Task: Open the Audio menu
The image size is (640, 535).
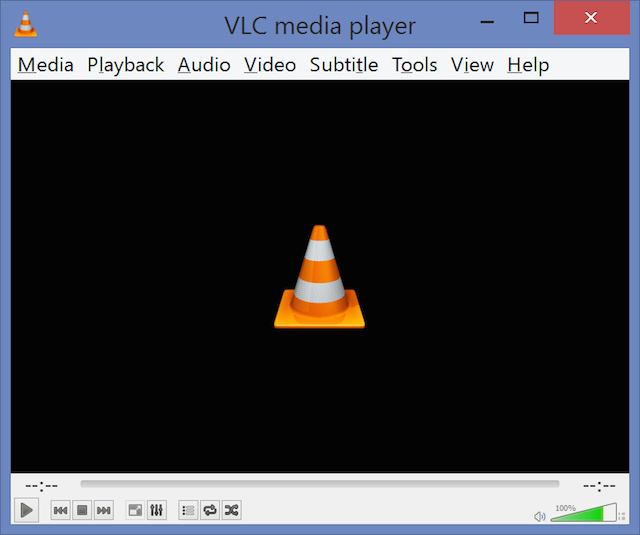Action: (x=204, y=65)
